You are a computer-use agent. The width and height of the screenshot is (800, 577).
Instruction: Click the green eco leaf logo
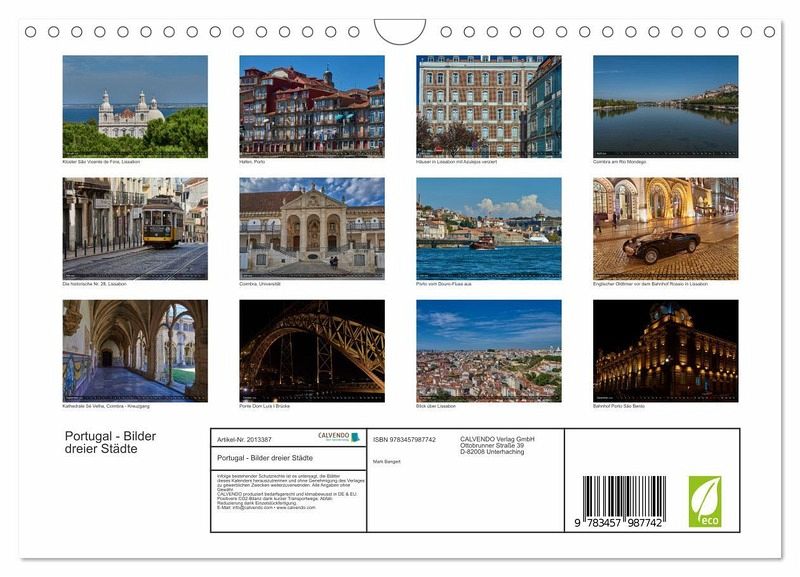[x=704, y=501]
